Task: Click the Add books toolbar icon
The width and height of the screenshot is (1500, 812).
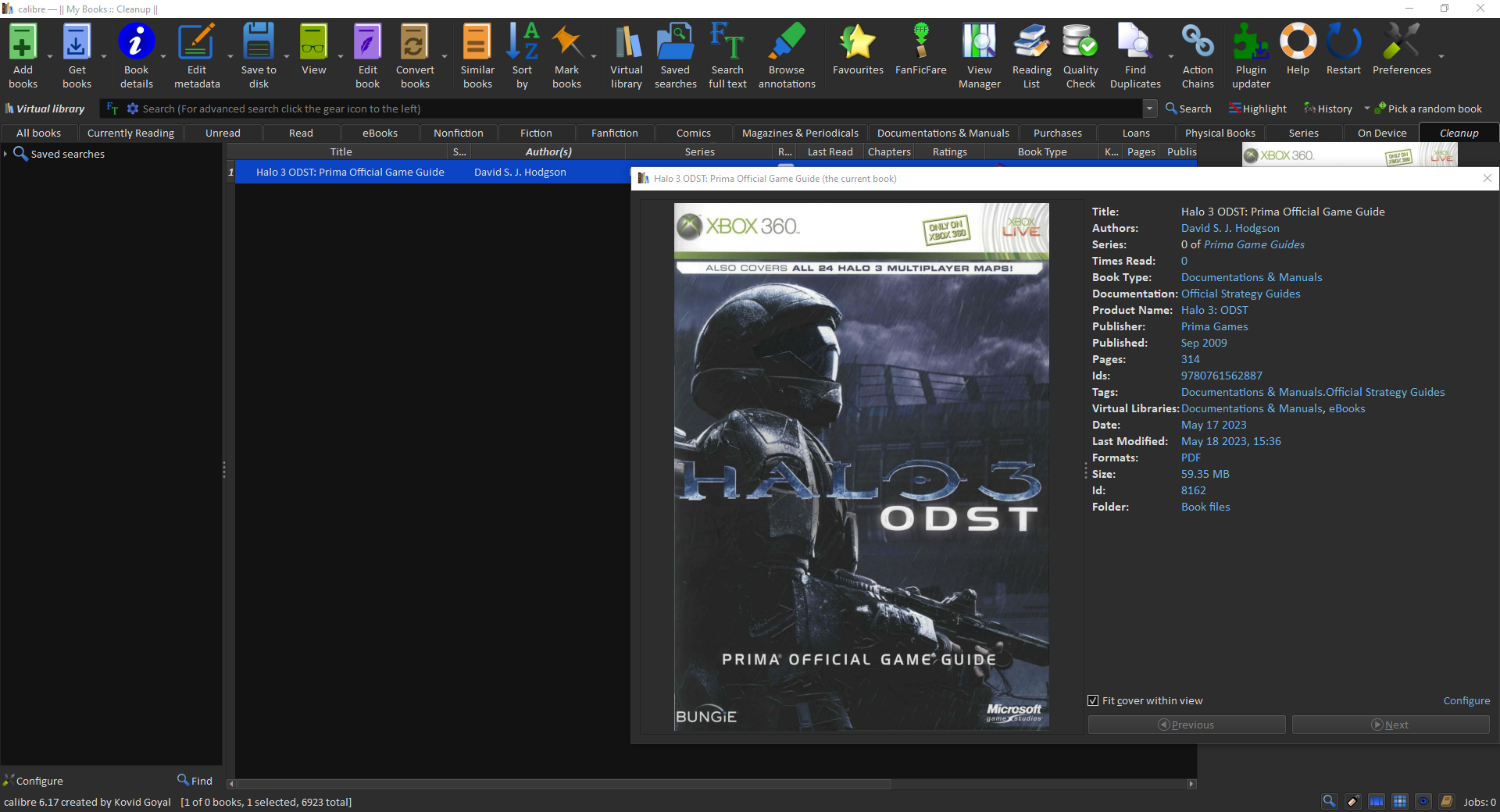Action: (x=23, y=42)
